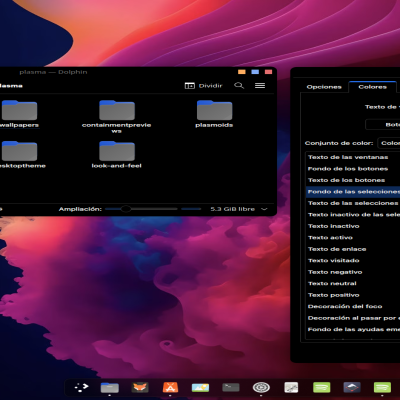Screen dimensions: 400x400
Task: Select the Colores tab
Action: pyautogui.click(x=372, y=87)
